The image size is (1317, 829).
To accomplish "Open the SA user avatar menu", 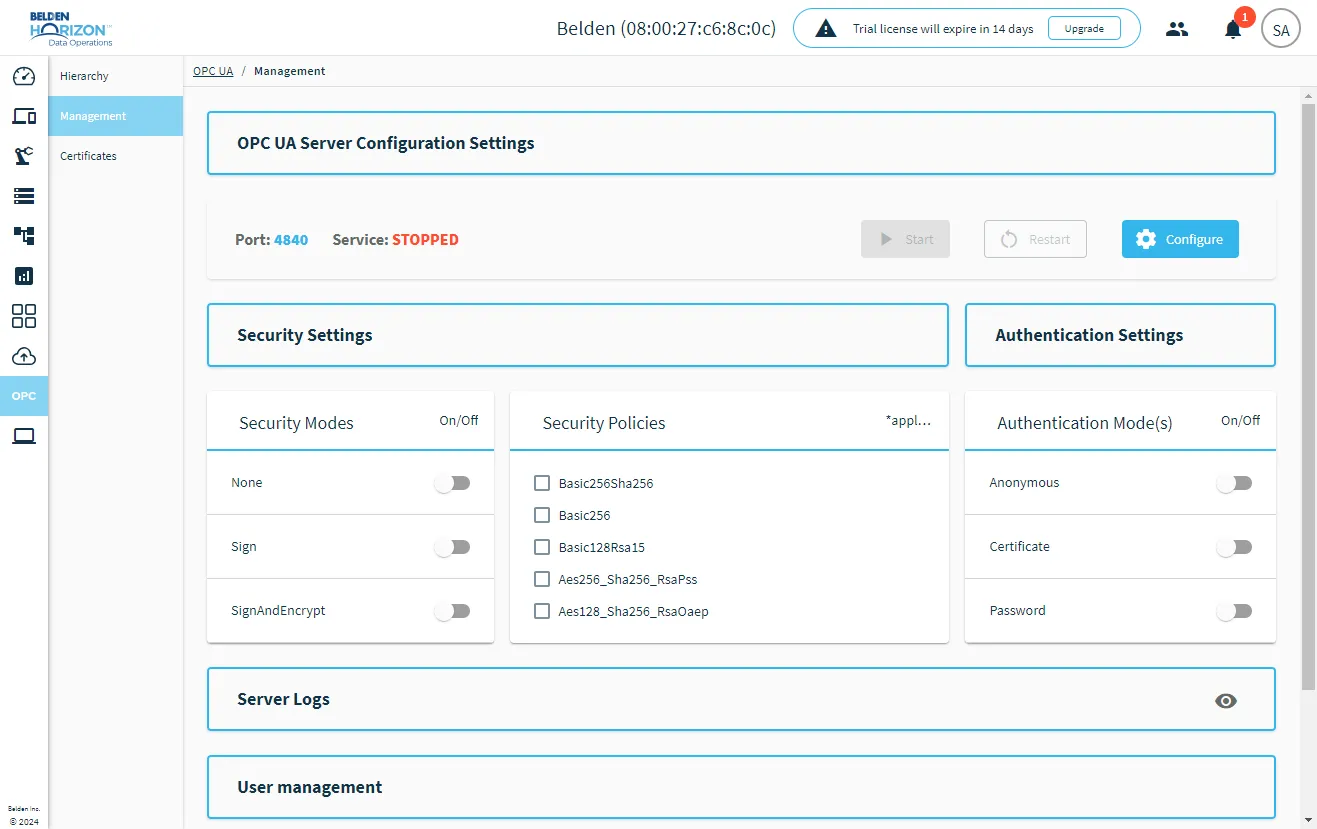I will coord(1281,29).
